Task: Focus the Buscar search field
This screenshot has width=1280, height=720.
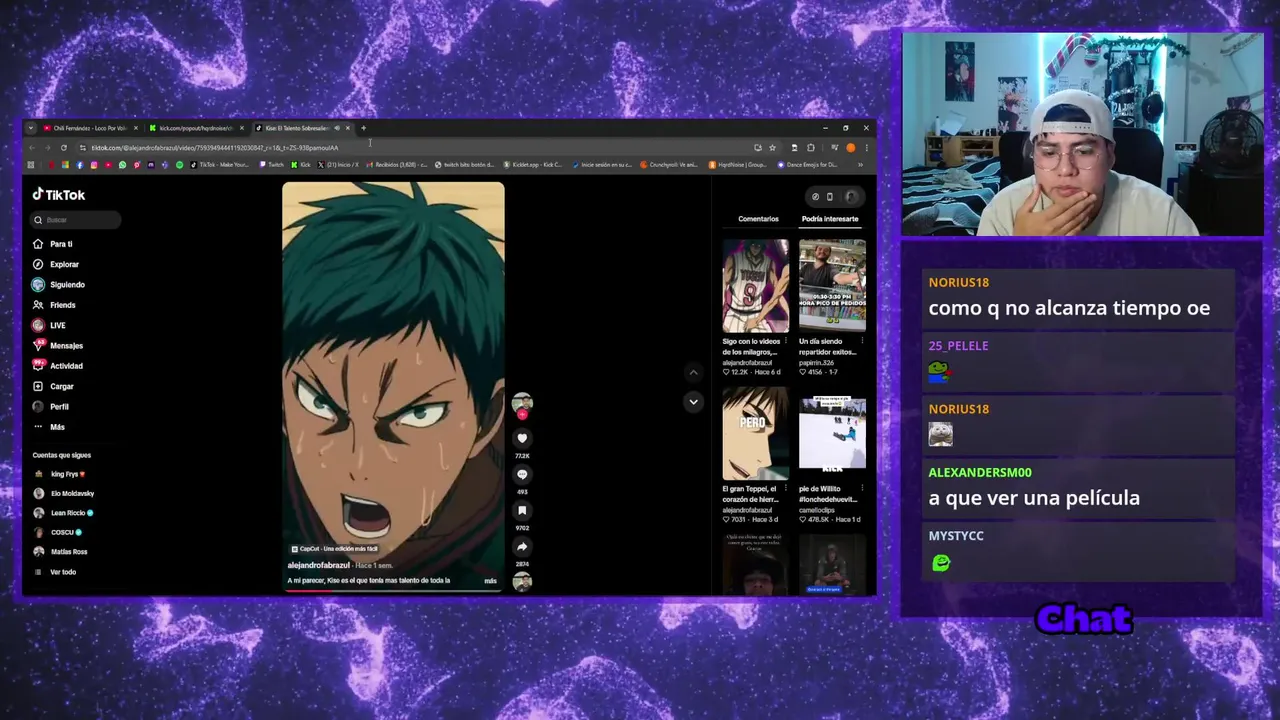Action: pyautogui.click(x=76, y=220)
